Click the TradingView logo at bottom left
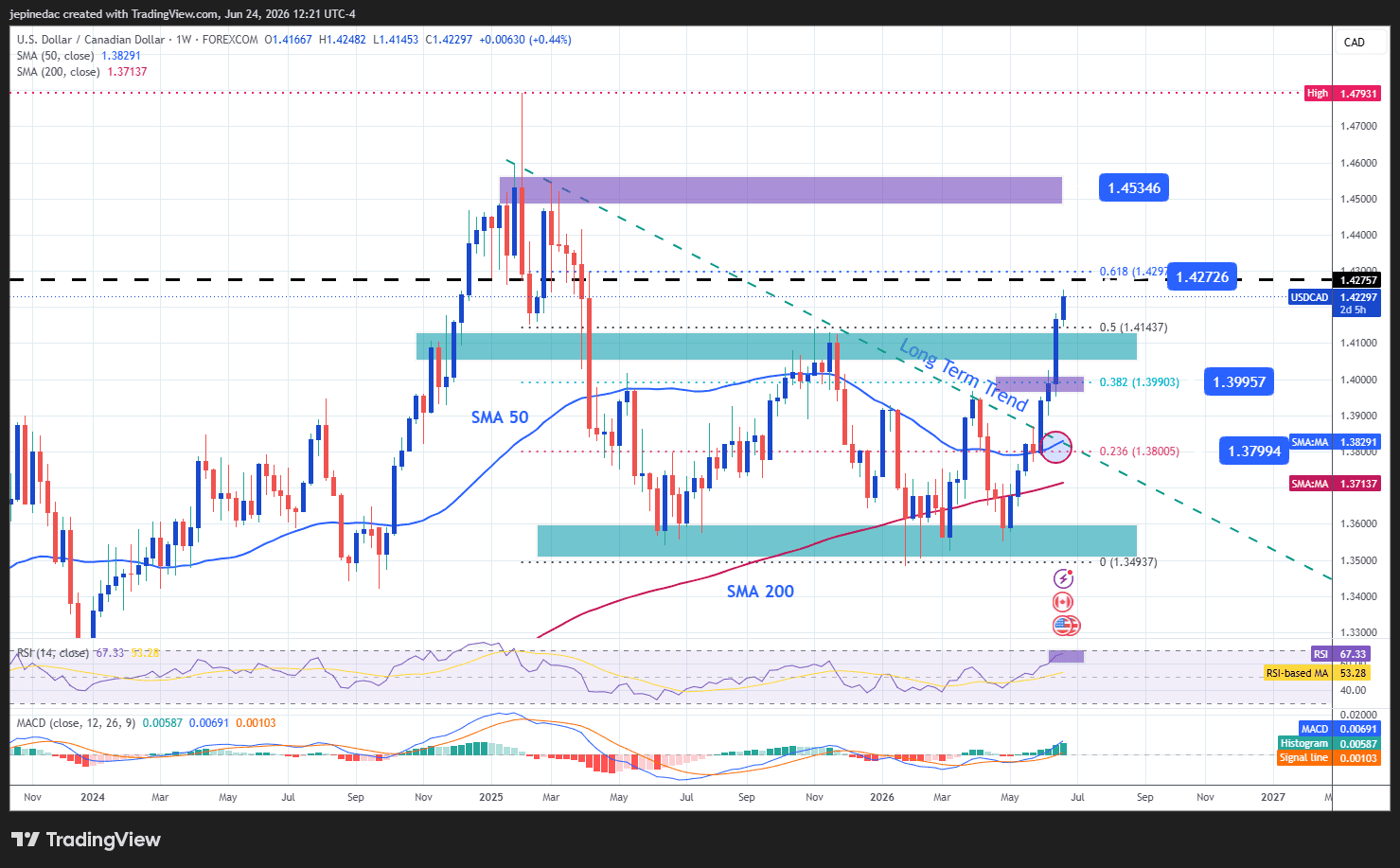Viewport: 1400px width, 868px height. 86,840
